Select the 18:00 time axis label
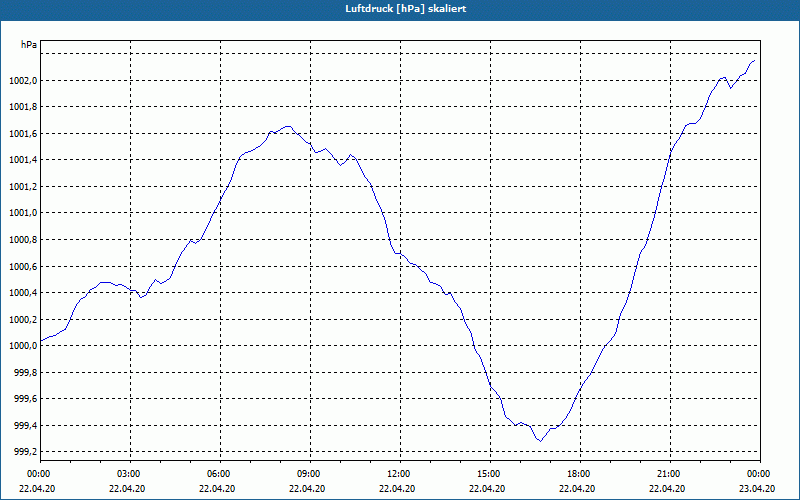 (580, 474)
